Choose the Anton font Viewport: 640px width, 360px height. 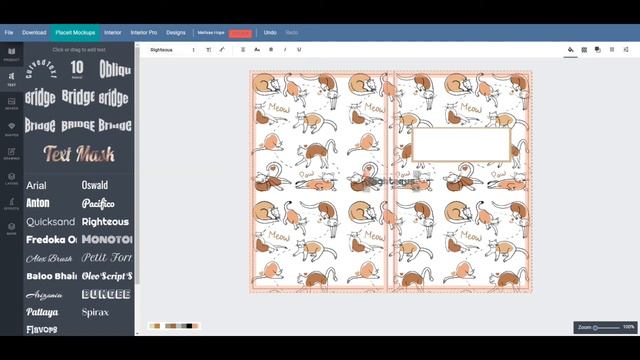click(38, 203)
